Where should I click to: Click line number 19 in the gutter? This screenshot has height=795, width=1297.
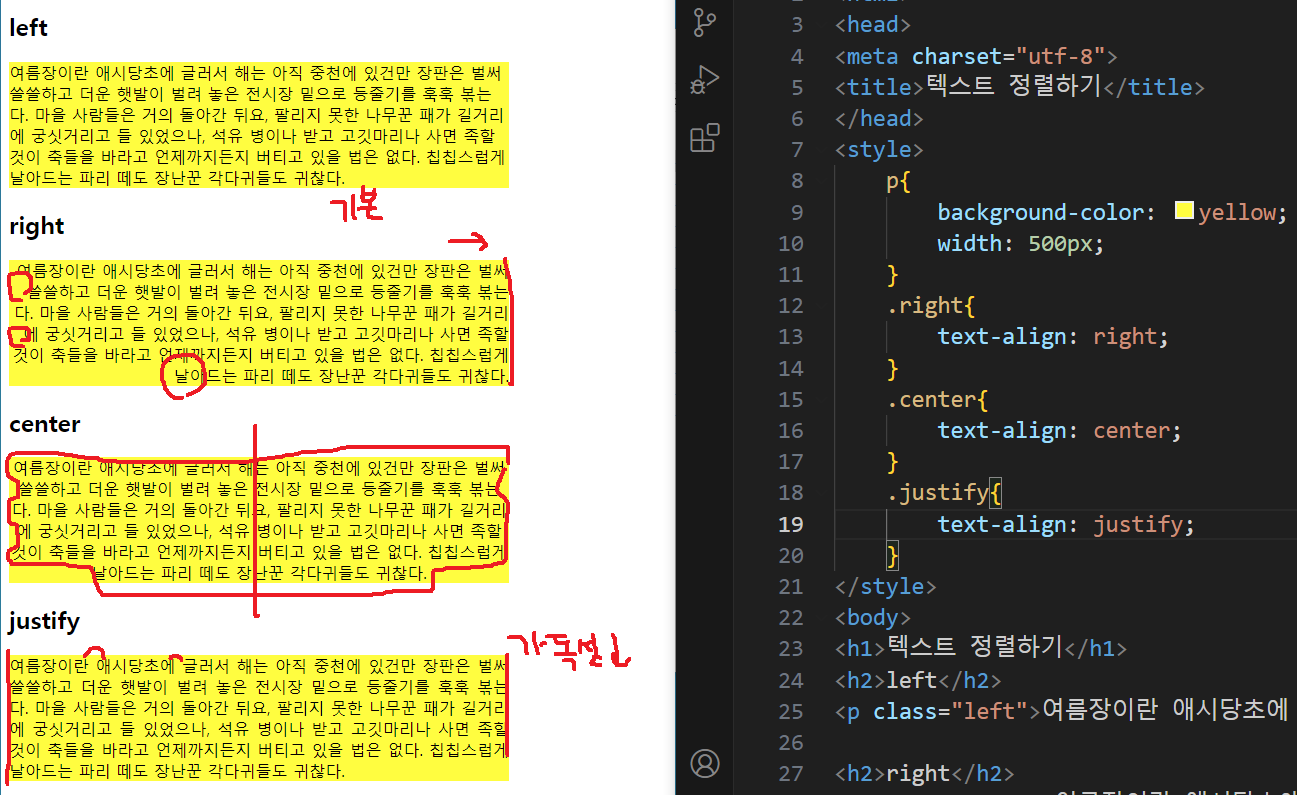point(790,524)
